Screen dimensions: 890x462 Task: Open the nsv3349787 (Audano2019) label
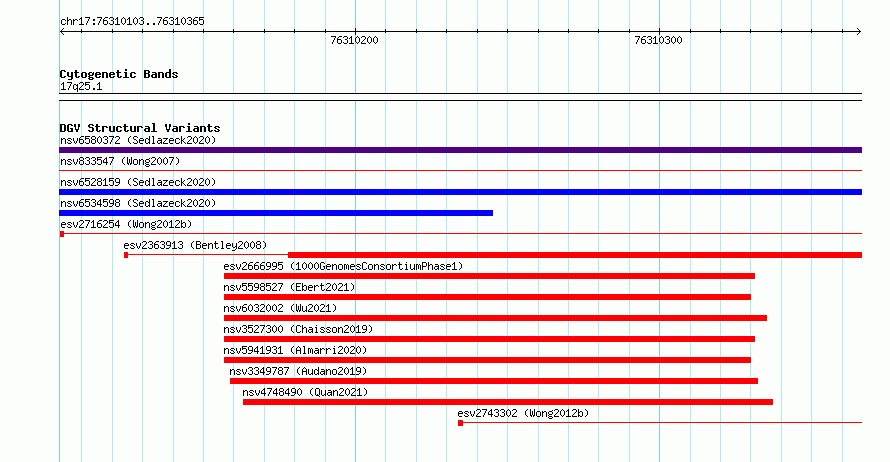pyautogui.click(x=298, y=371)
